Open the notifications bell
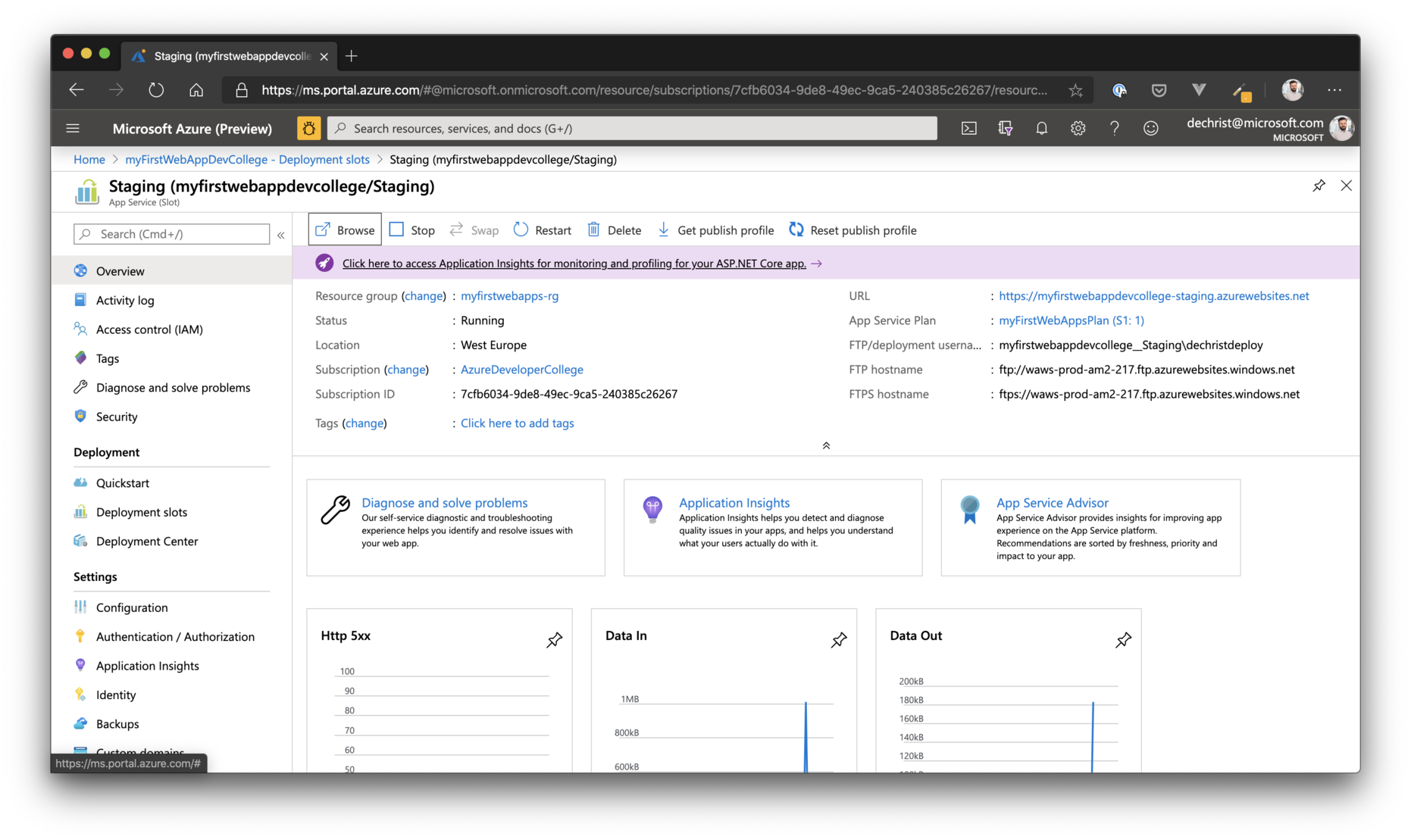Screen dimensions: 1411x840 1041,129
